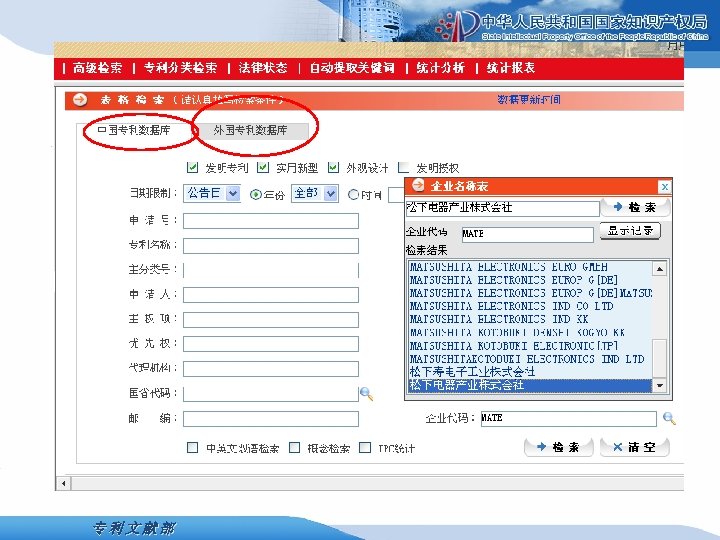Click horizontal scrollbar left arrow

63,483
